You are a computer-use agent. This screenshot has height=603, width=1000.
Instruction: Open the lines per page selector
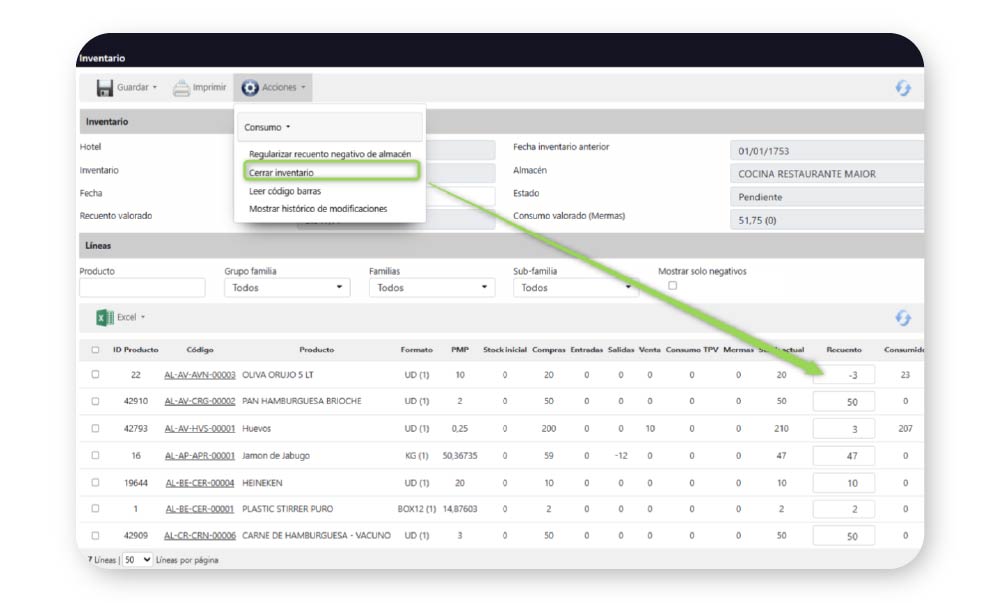click(138, 560)
